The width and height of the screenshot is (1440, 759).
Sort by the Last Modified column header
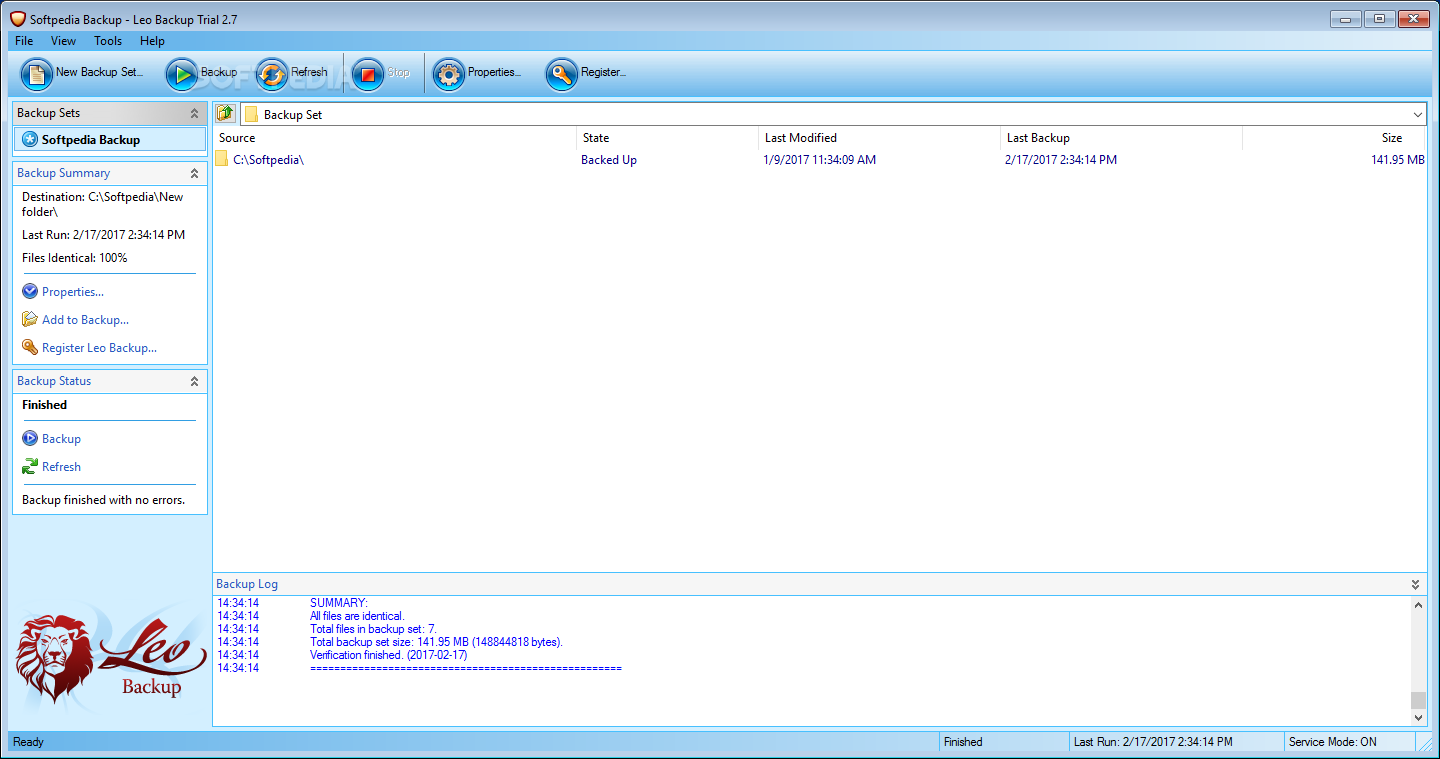[879, 138]
